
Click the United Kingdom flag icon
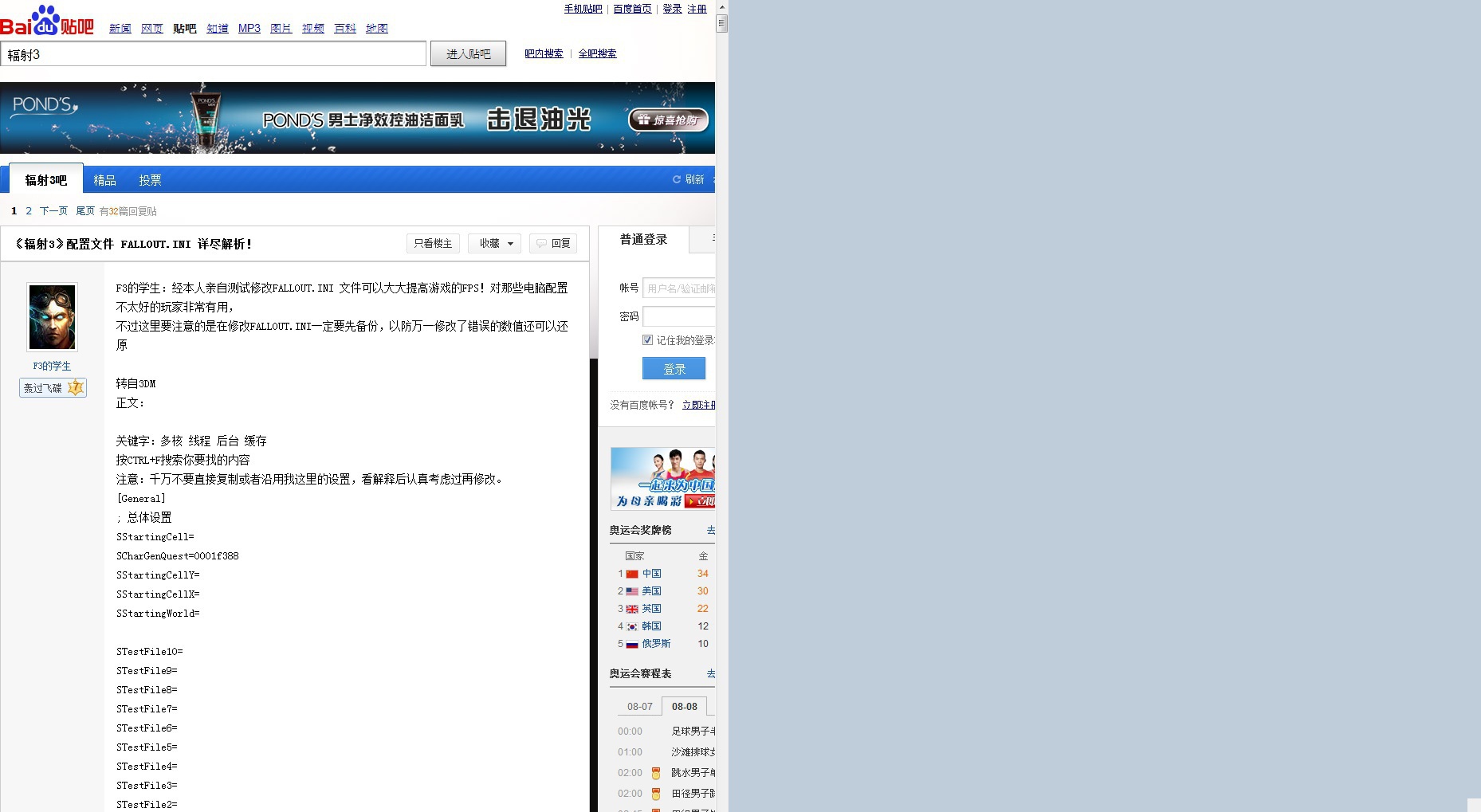632,609
